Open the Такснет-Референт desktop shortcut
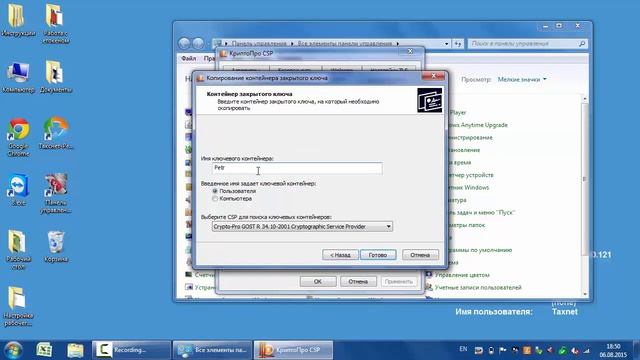The width and height of the screenshot is (640, 360). click(x=56, y=133)
